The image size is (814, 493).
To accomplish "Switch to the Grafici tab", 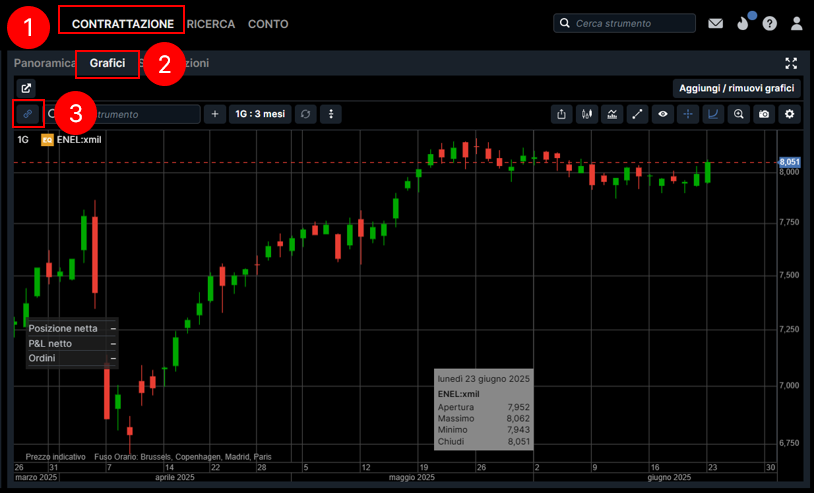I will click(107, 63).
